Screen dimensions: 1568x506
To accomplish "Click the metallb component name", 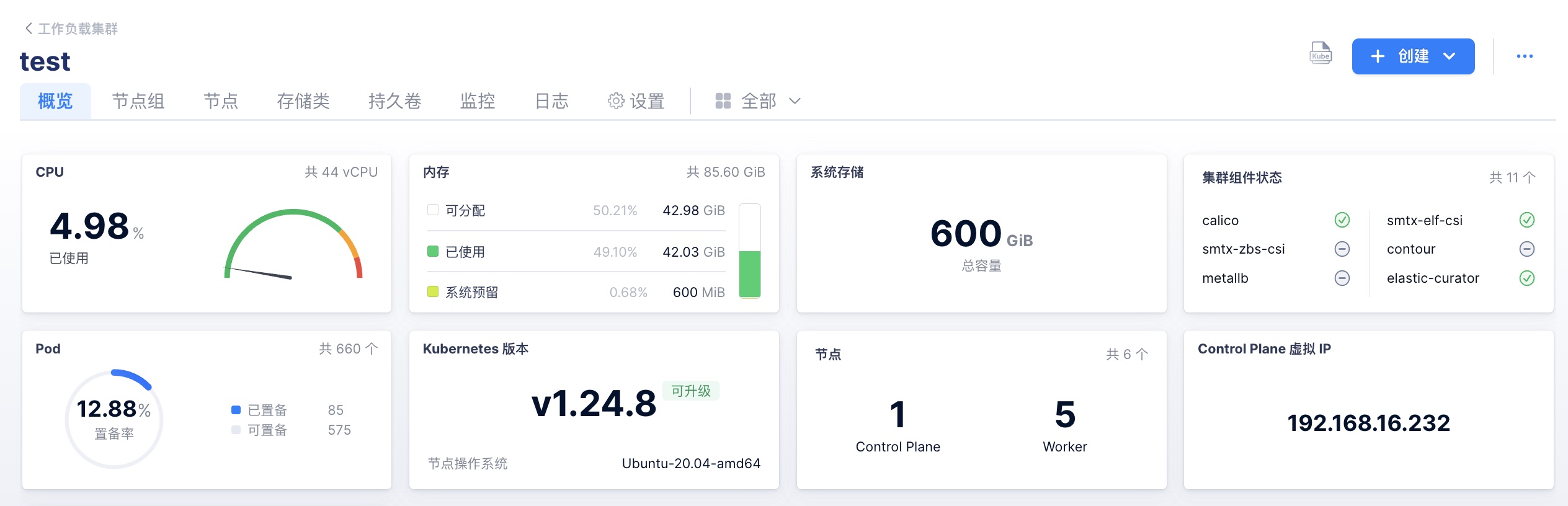I will click(1225, 278).
